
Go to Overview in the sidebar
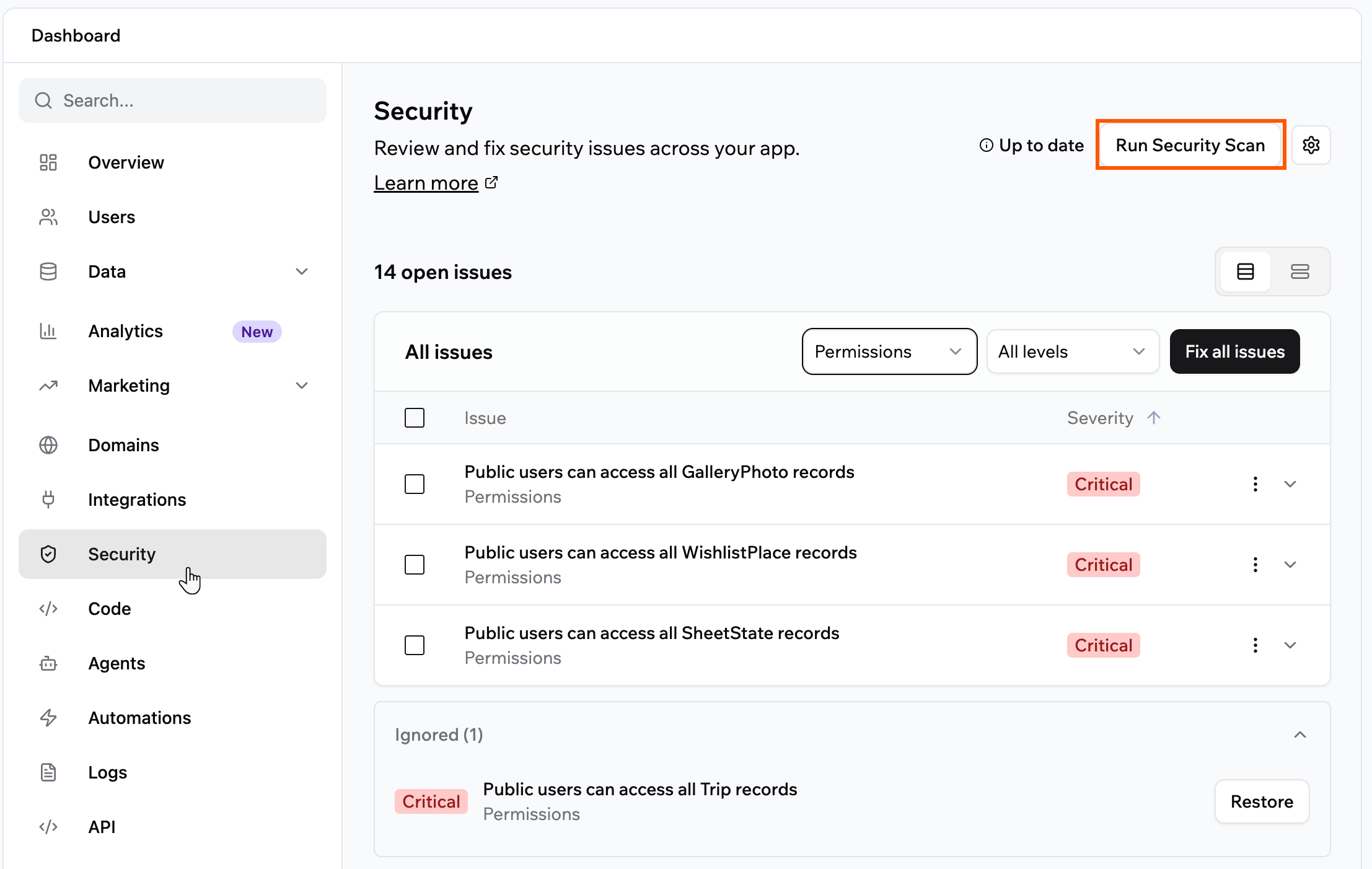click(x=172, y=162)
